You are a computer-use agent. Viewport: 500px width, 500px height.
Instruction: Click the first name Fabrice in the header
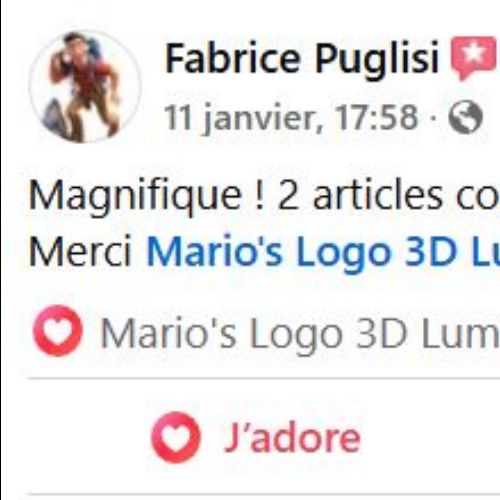(x=233, y=57)
